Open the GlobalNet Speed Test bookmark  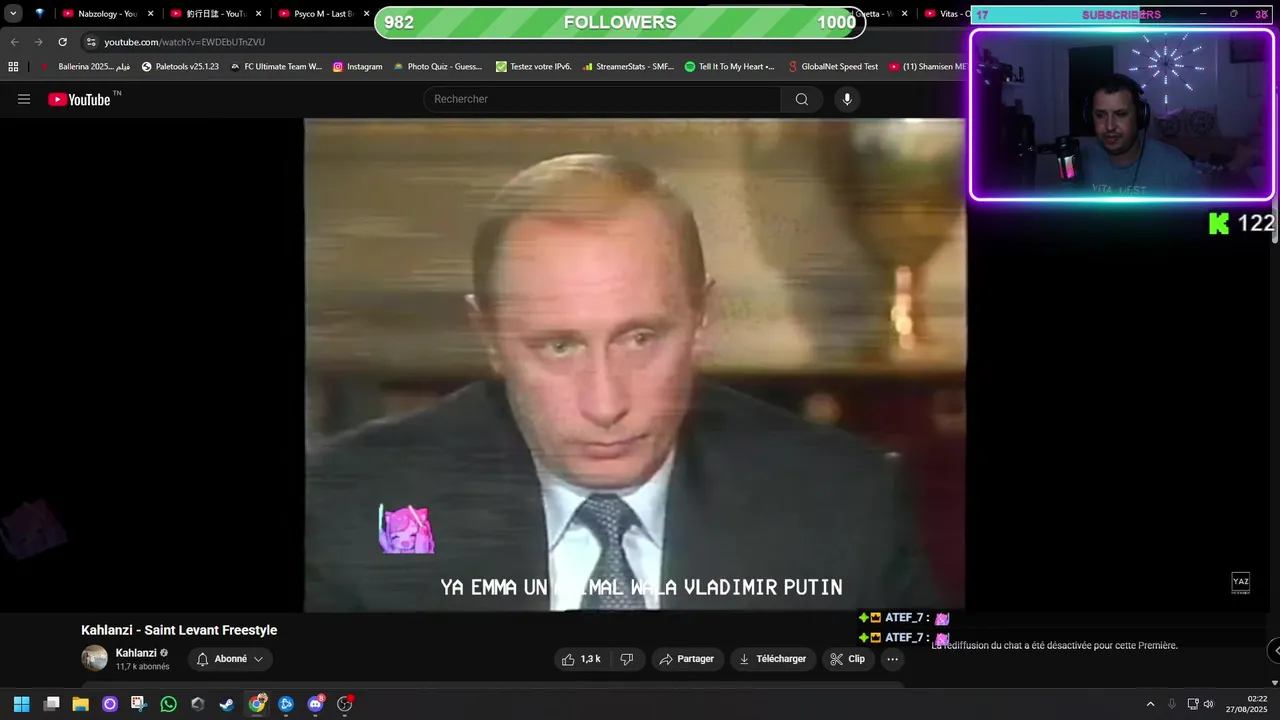832,67
